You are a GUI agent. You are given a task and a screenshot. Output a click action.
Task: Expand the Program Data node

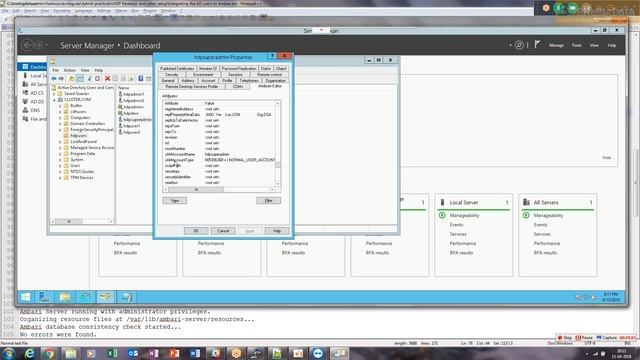click(60, 153)
